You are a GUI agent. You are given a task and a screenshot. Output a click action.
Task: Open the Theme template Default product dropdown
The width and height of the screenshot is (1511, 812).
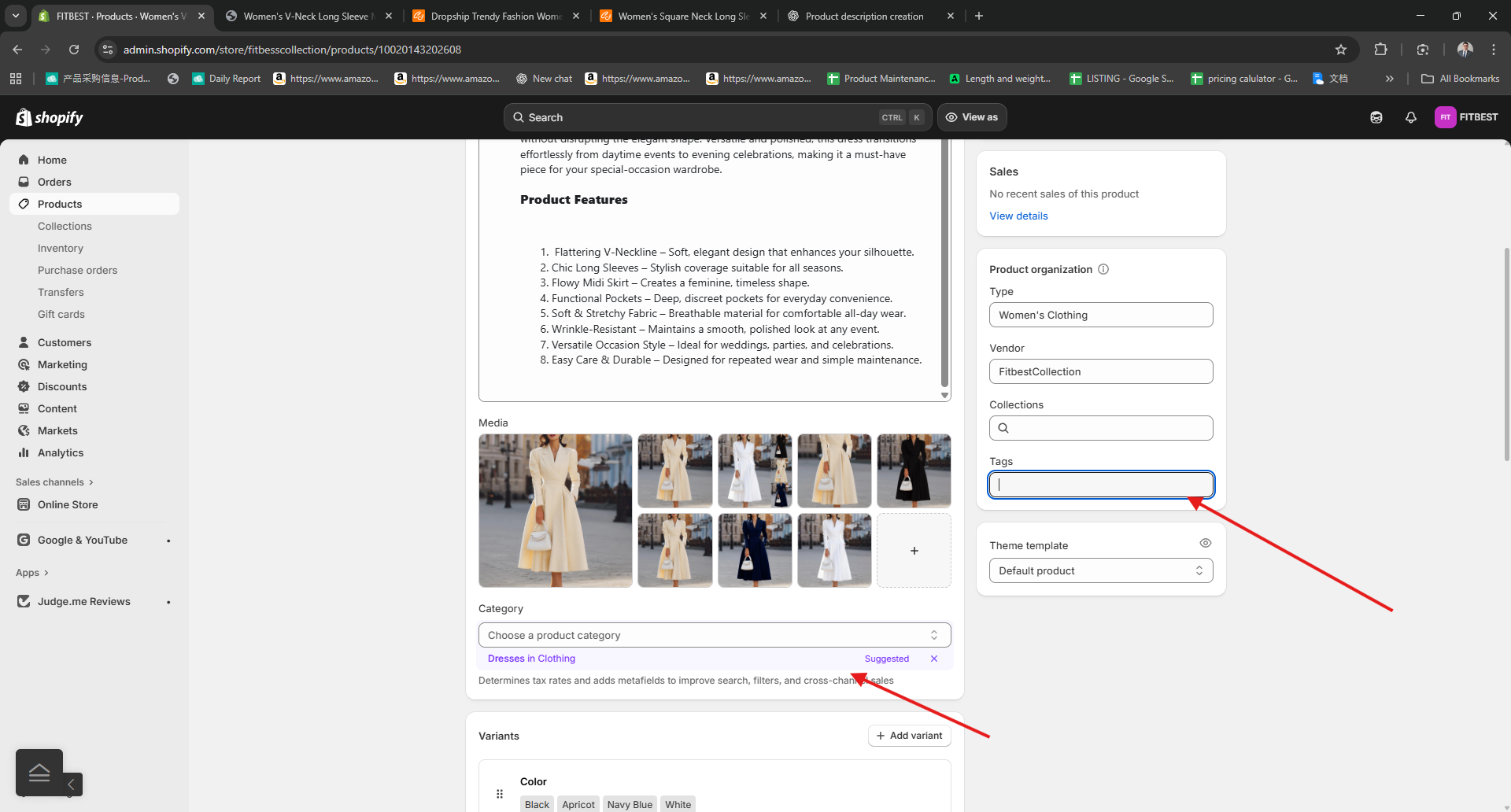[x=1100, y=570]
